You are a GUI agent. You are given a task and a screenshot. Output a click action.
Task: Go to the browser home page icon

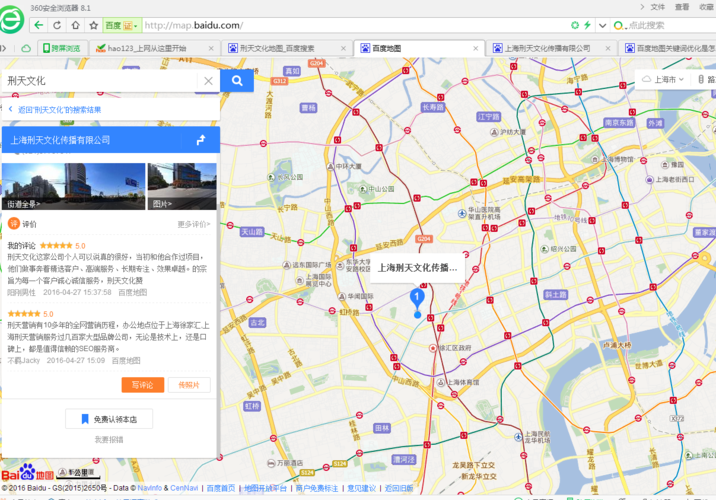[75, 25]
